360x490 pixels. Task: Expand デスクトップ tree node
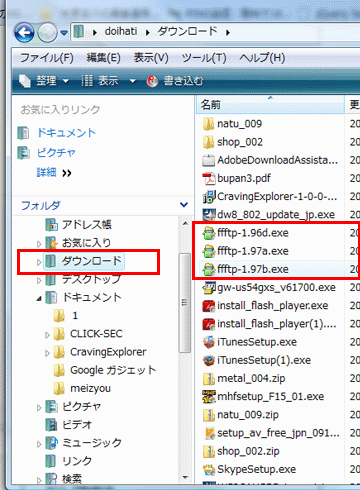coord(39,280)
